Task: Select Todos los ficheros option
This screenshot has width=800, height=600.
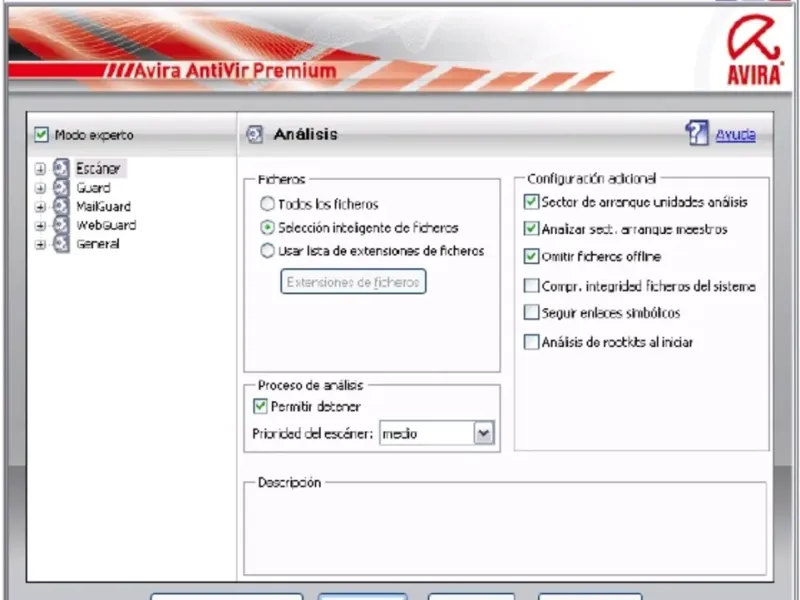Action: click(x=267, y=204)
